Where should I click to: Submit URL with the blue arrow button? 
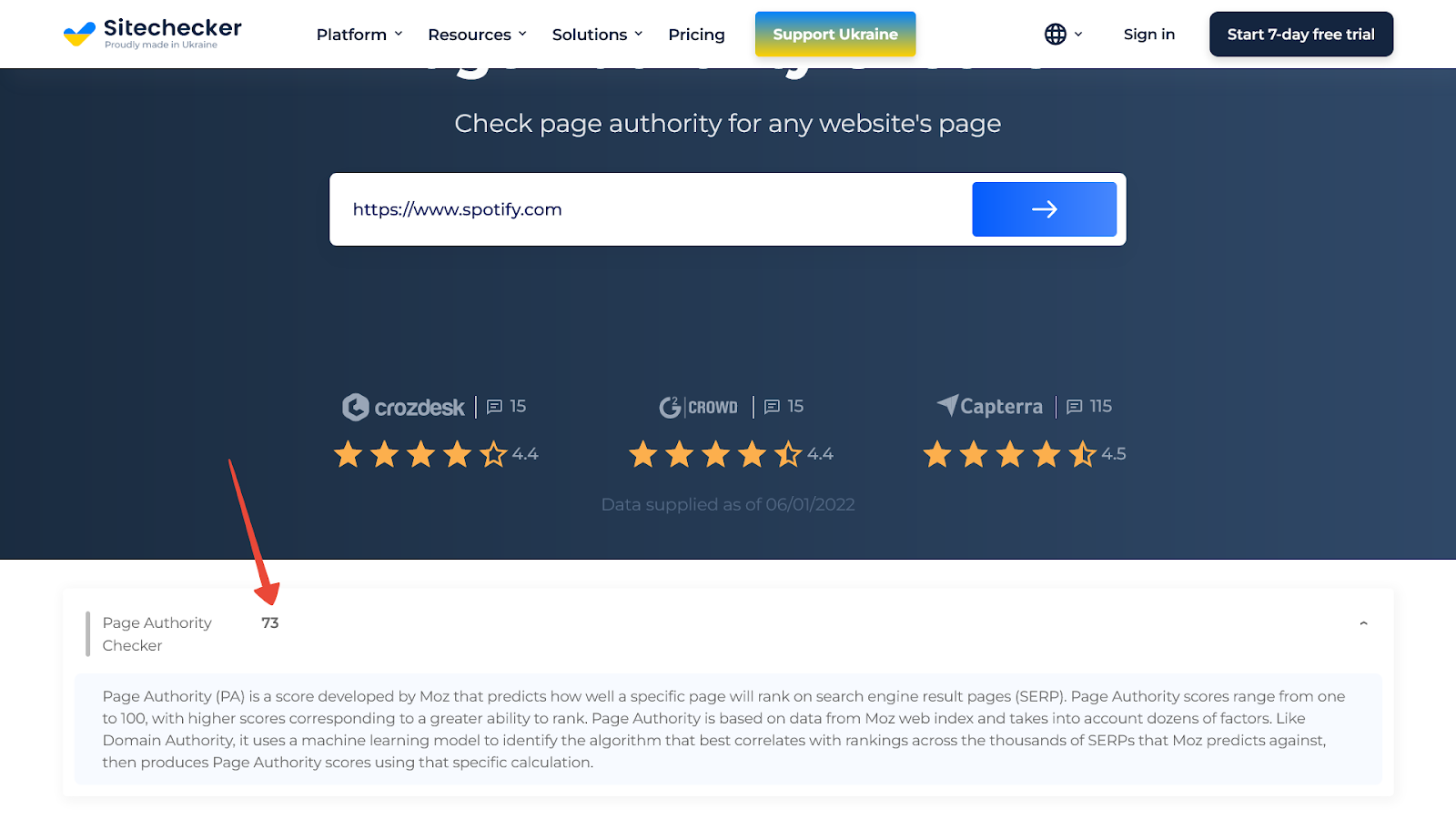pos(1045,209)
